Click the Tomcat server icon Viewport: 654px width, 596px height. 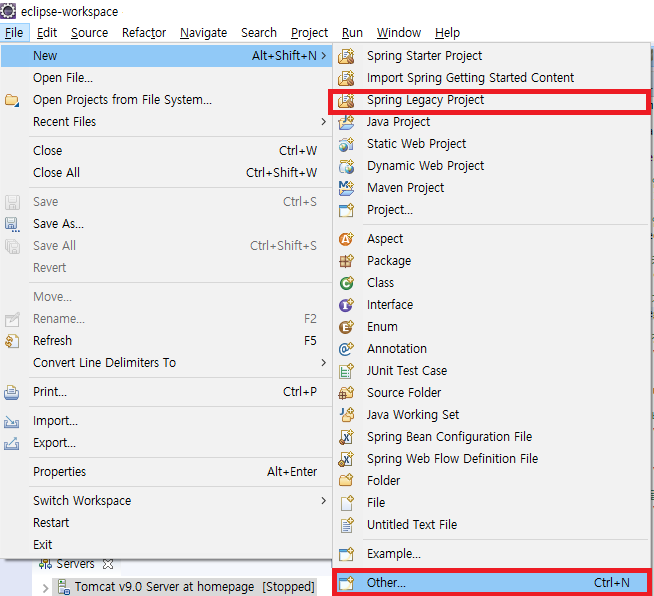pos(64,587)
